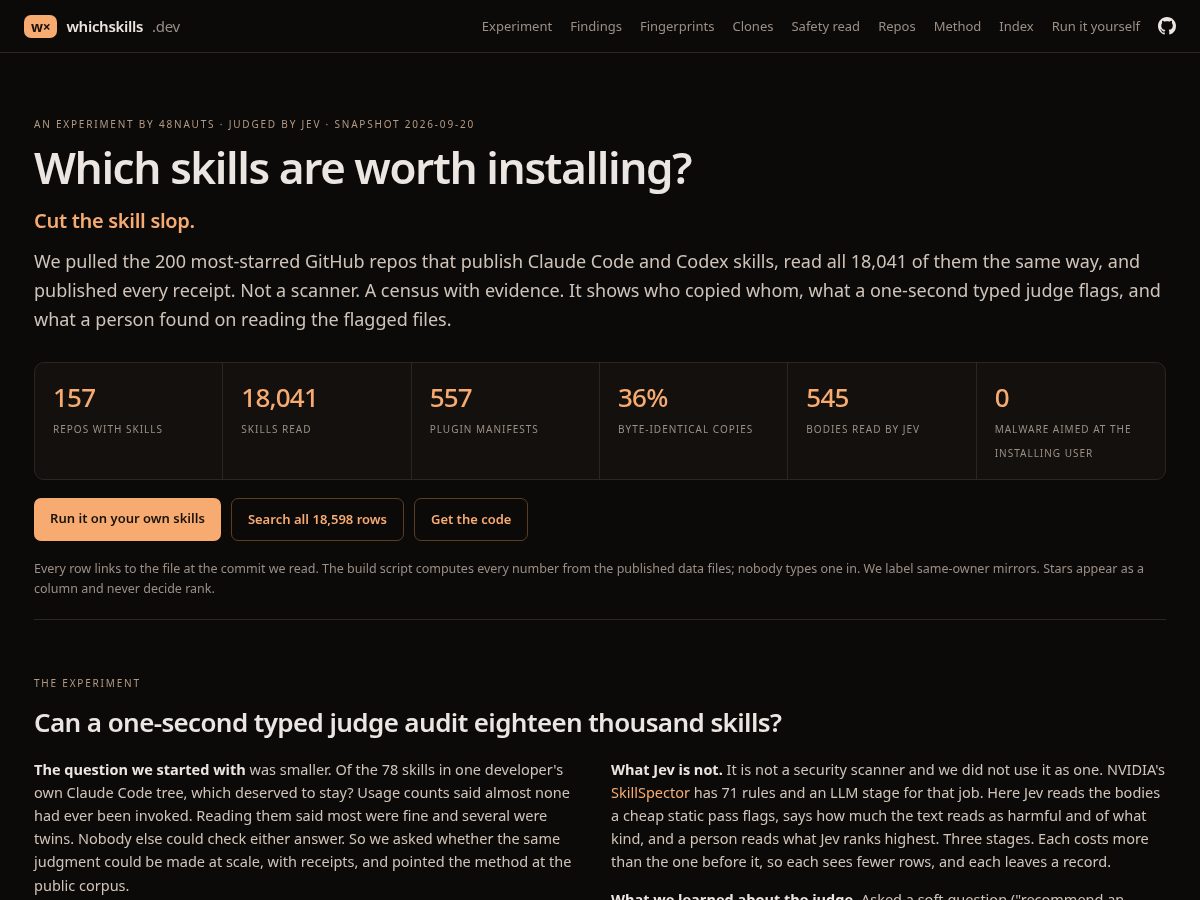Click Run it on your own skills button
Viewport: 1200px width, 900px height.
(127, 519)
